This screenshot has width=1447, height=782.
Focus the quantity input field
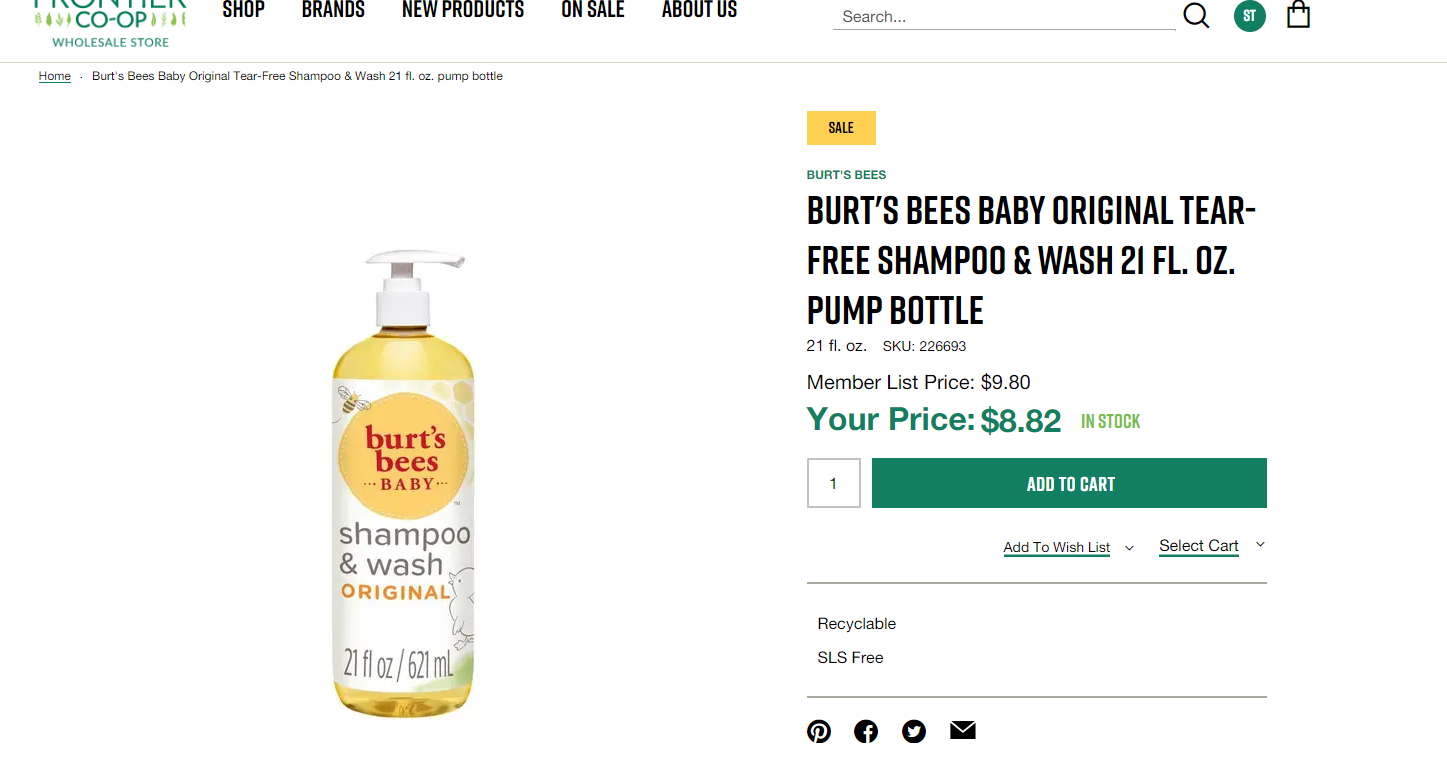coord(834,483)
